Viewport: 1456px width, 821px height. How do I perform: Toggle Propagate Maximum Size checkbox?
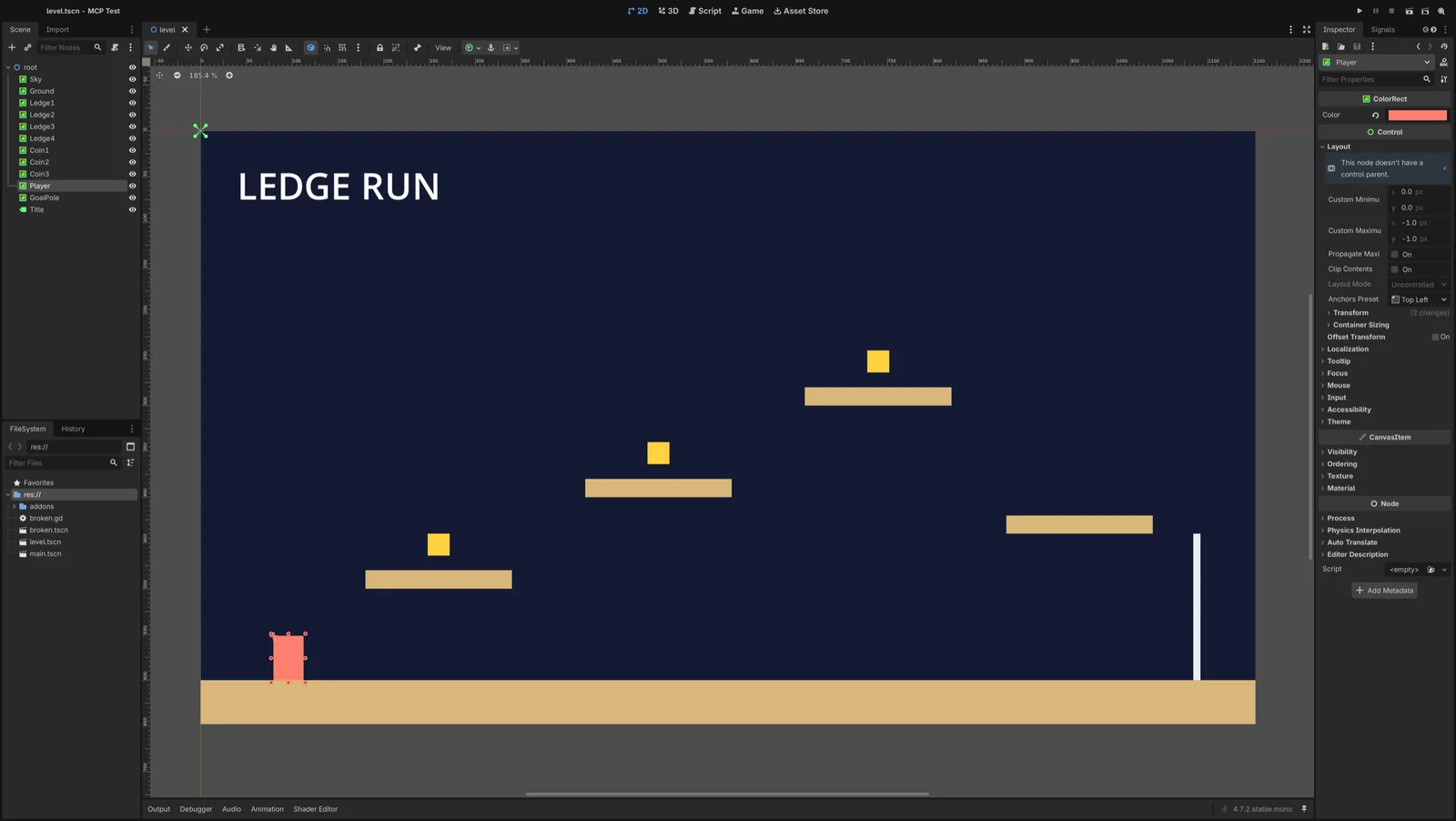point(1394,254)
